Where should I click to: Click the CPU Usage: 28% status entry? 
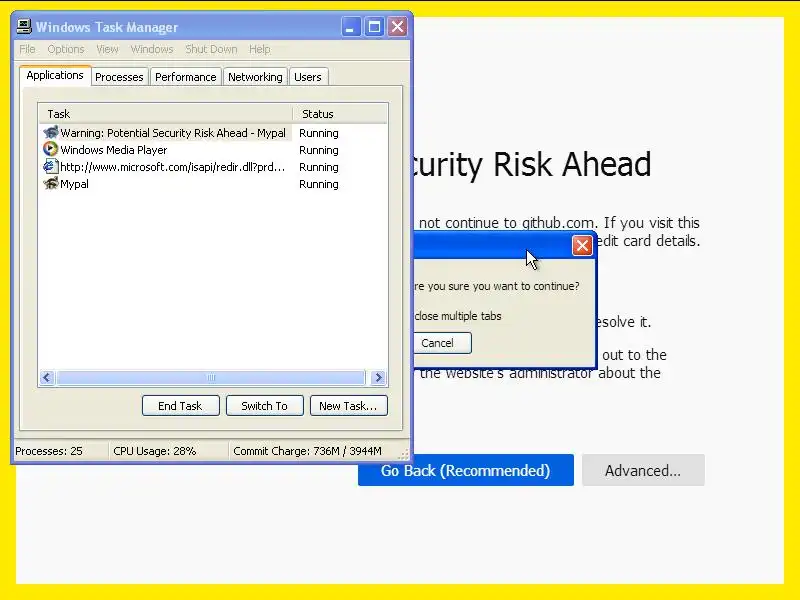155,451
